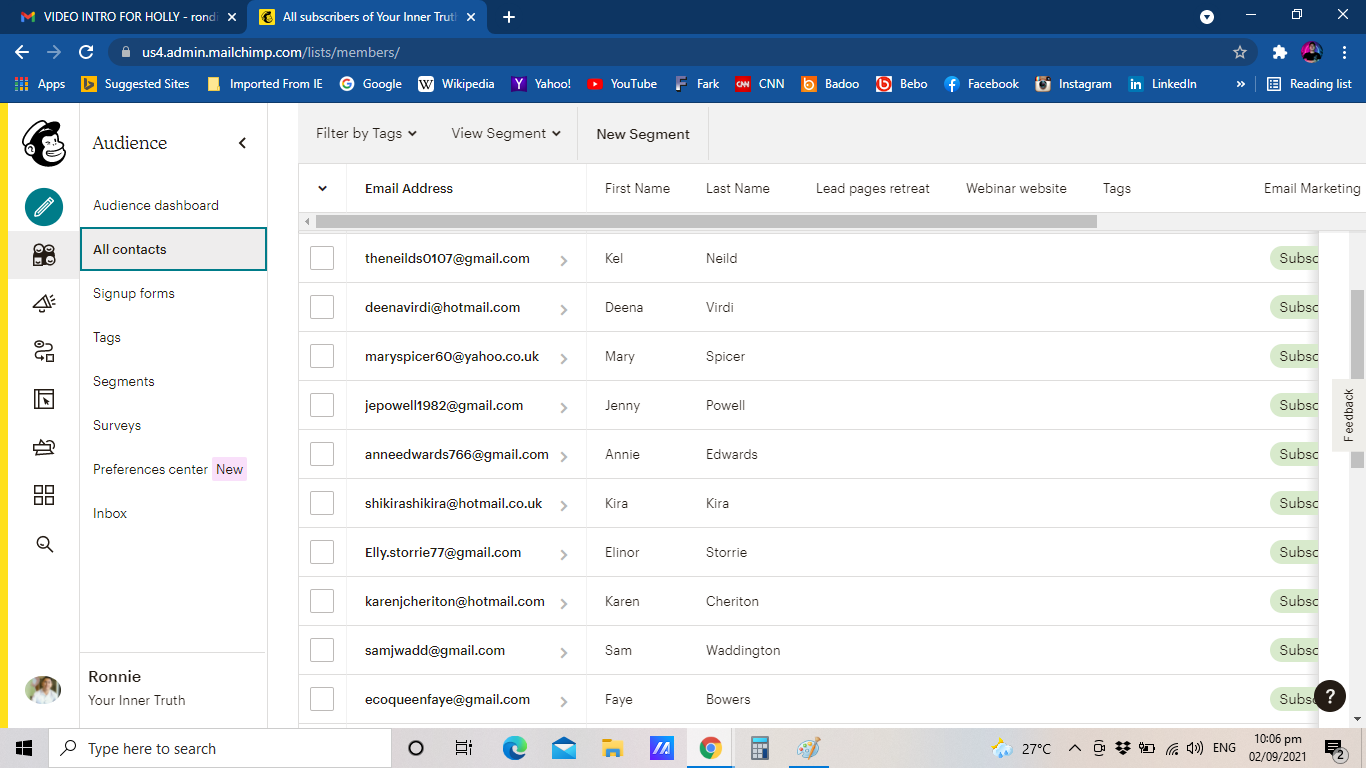This screenshot has height=768, width=1366.
Task: Open Ronnie's profile avatar
Action: click(43, 690)
